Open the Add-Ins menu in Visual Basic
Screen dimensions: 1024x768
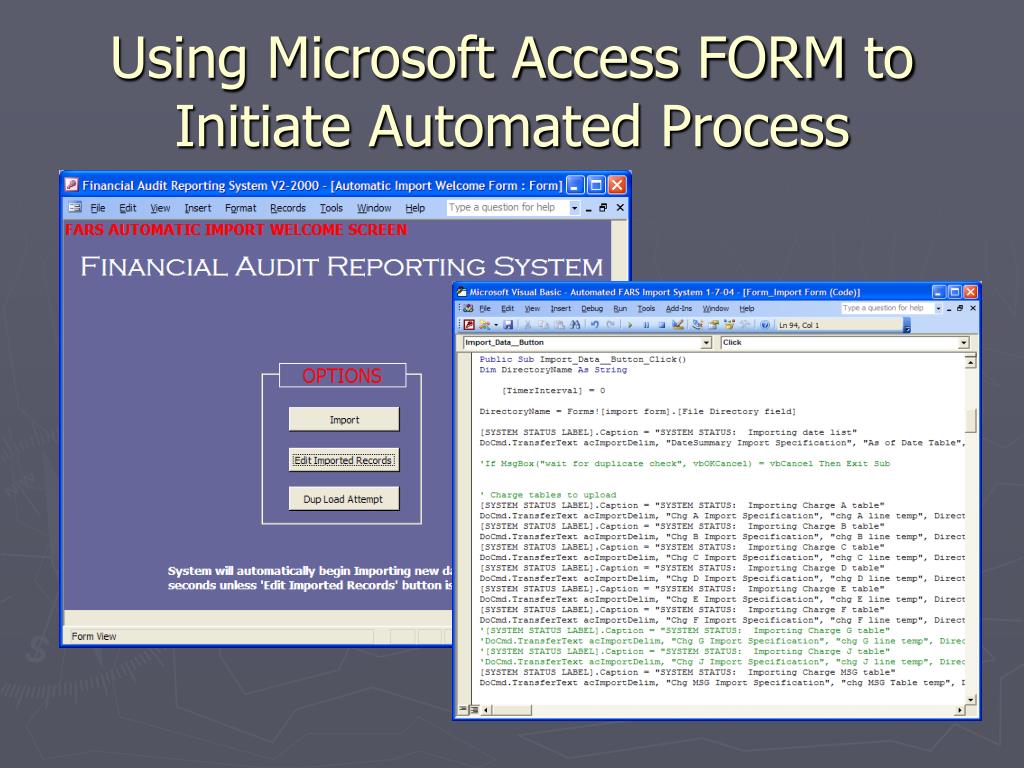click(x=679, y=308)
